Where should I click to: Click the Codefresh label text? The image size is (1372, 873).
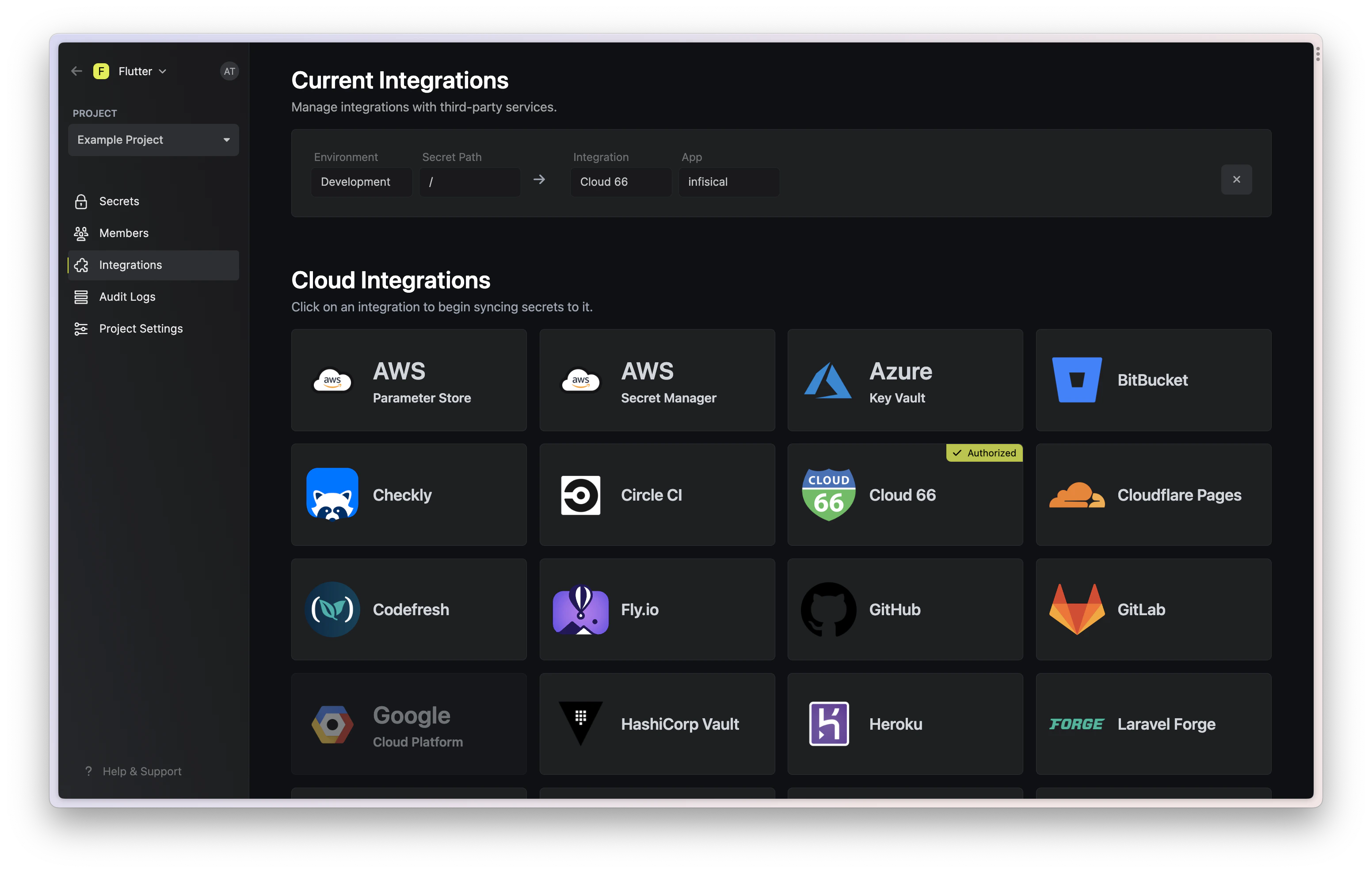click(x=411, y=609)
